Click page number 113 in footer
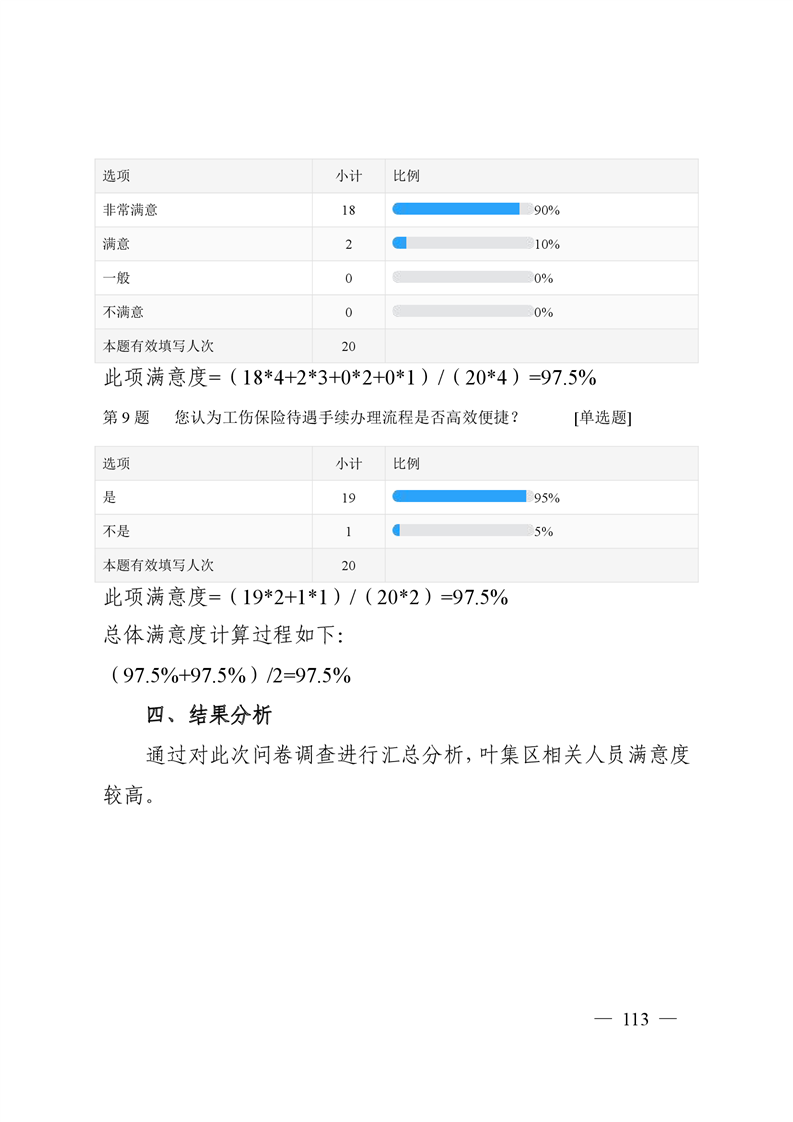 [x=635, y=1020]
